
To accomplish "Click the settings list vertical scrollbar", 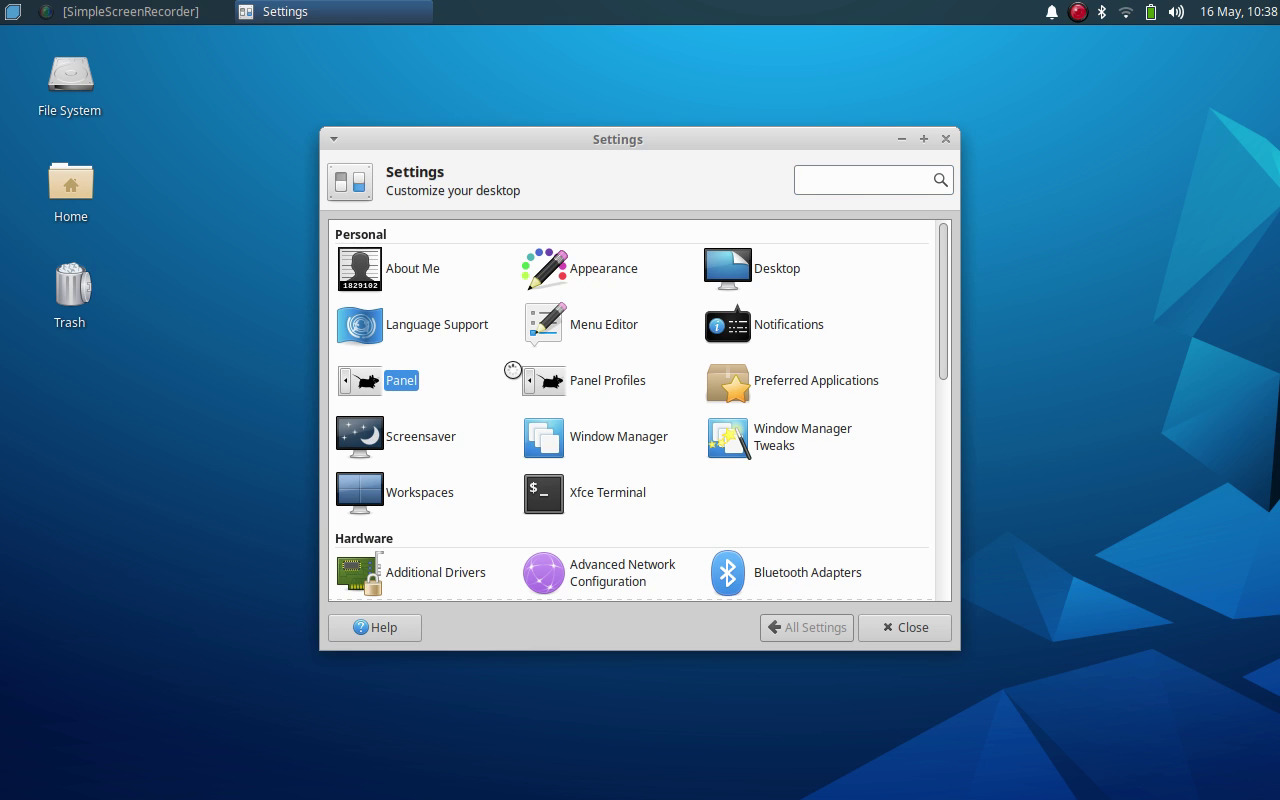I will point(944,302).
